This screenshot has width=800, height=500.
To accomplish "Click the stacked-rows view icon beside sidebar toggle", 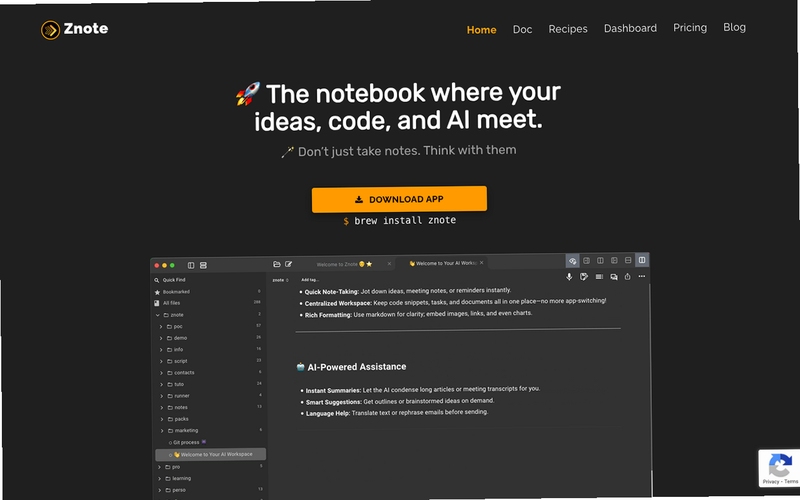I will pos(203,265).
